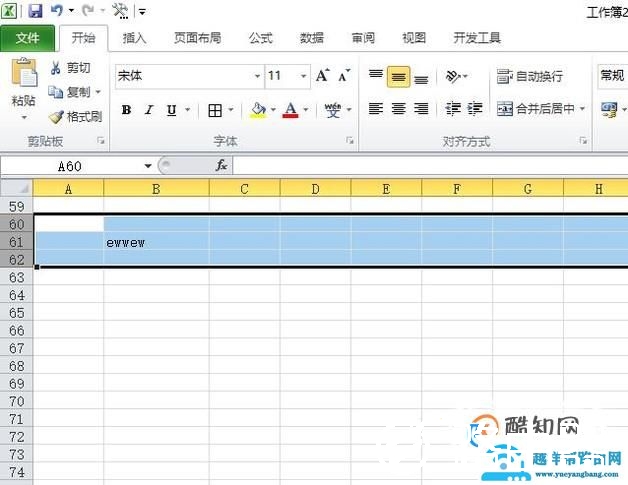This screenshot has width=628, height=485.
Task: Expand the borders dropdown arrow
Action: tap(231, 110)
